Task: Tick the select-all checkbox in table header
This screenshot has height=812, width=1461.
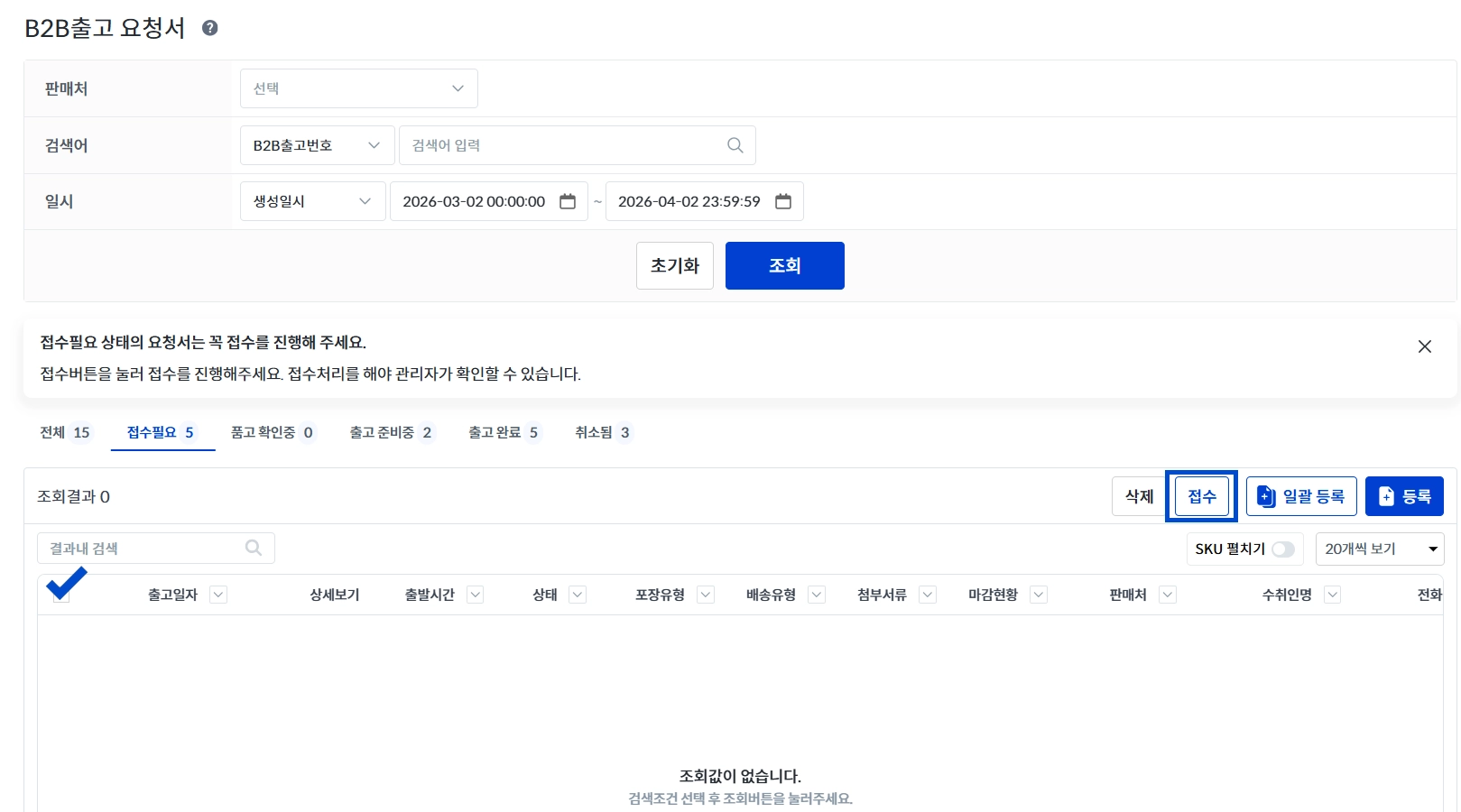Action: (x=61, y=594)
